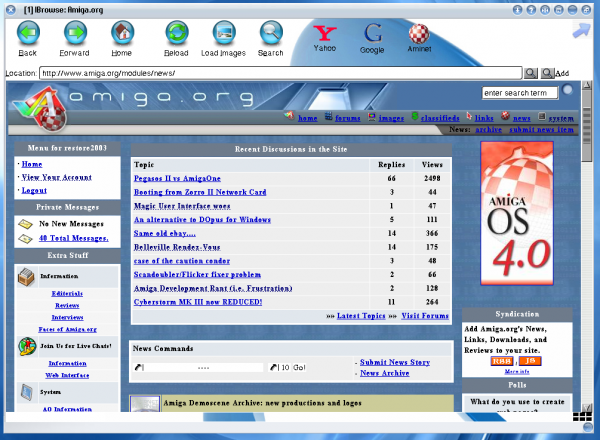
Task: Click the 40 Total Messages envelope icon
Action: pyautogui.click(x=25, y=239)
